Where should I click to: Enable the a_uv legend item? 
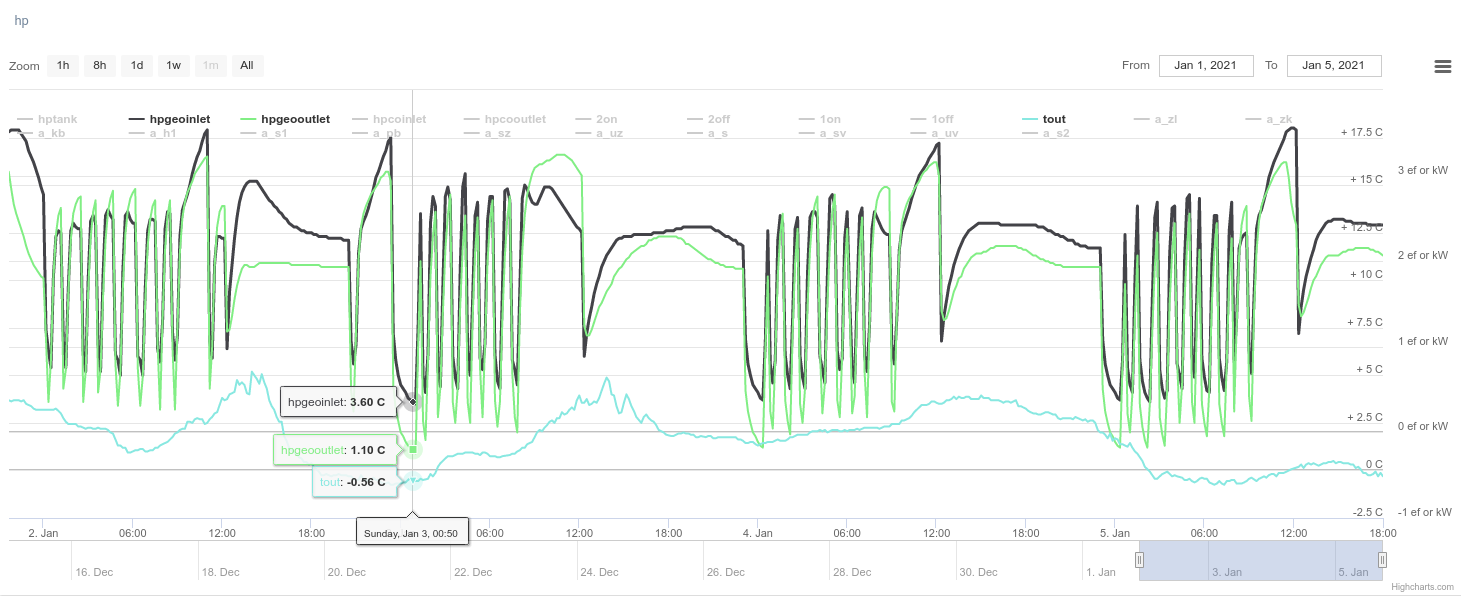(935, 133)
